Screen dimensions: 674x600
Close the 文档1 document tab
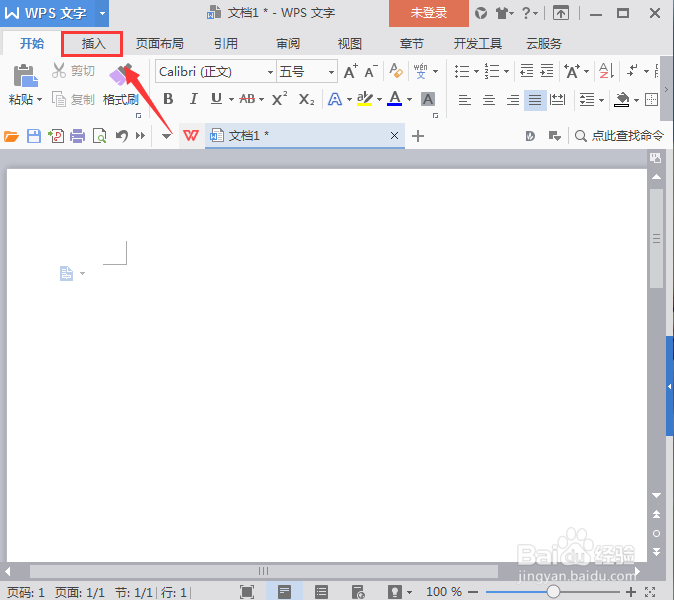point(394,136)
